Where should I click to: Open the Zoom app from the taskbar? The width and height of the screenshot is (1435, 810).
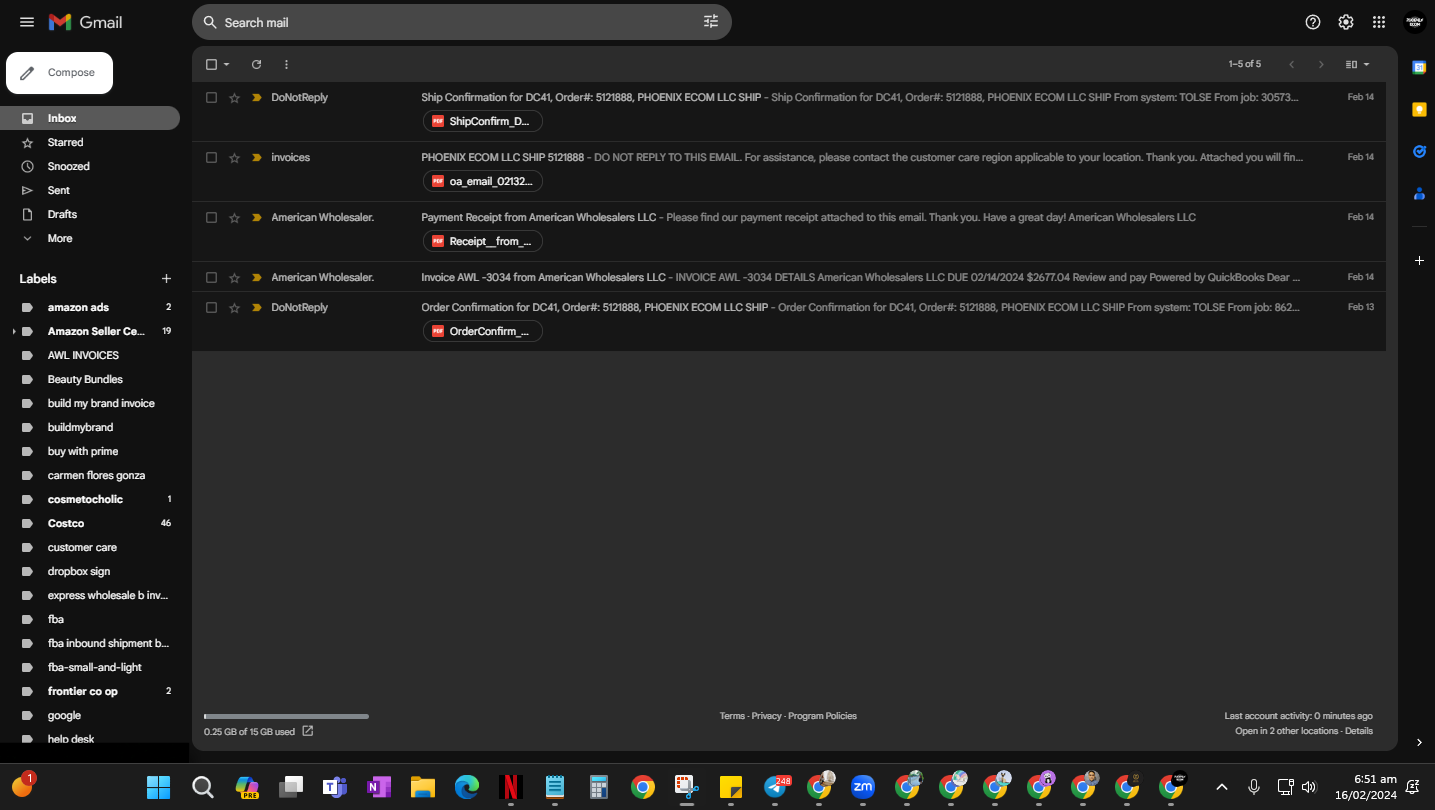[x=863, y=787]
